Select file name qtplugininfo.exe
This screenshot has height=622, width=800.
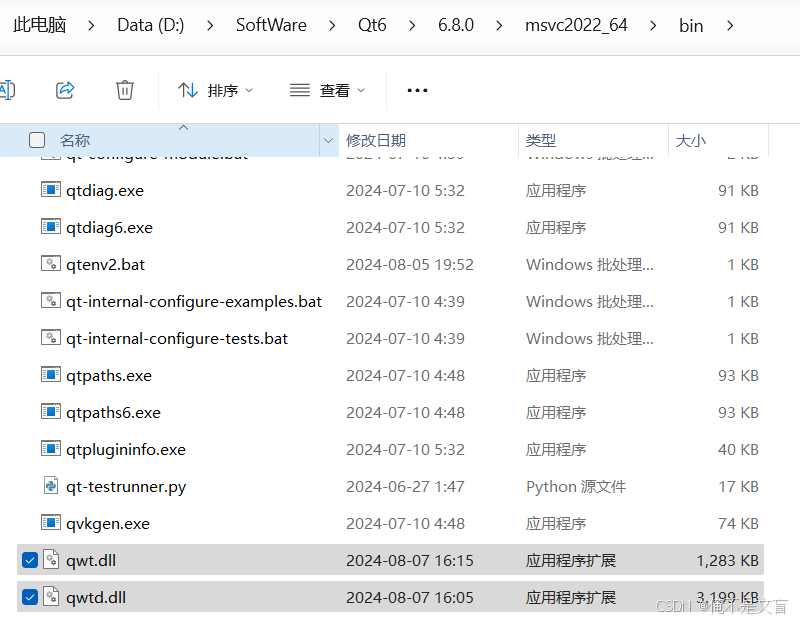[126, 450]
